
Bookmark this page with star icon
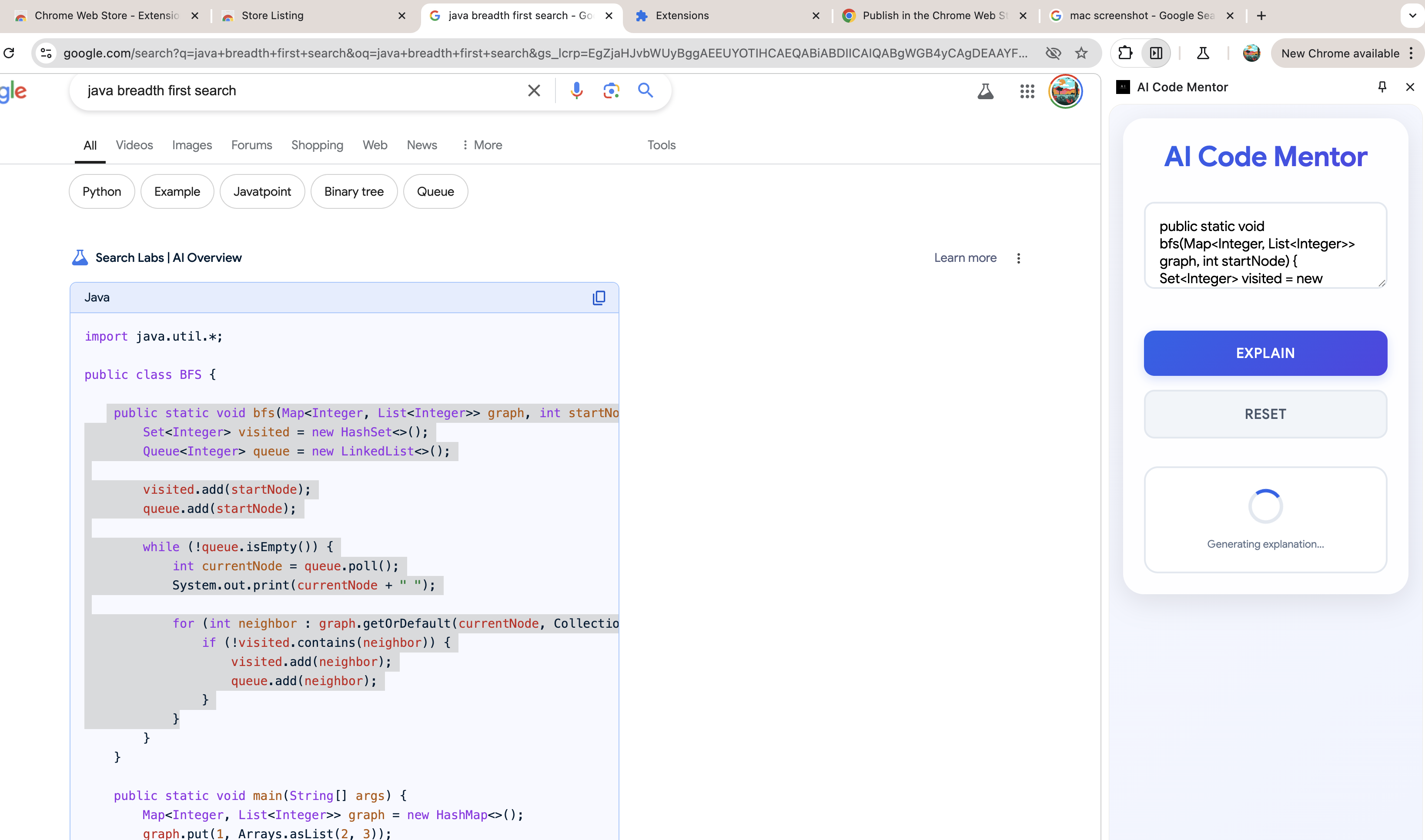pyautogui.click(x=1081, y=53)
